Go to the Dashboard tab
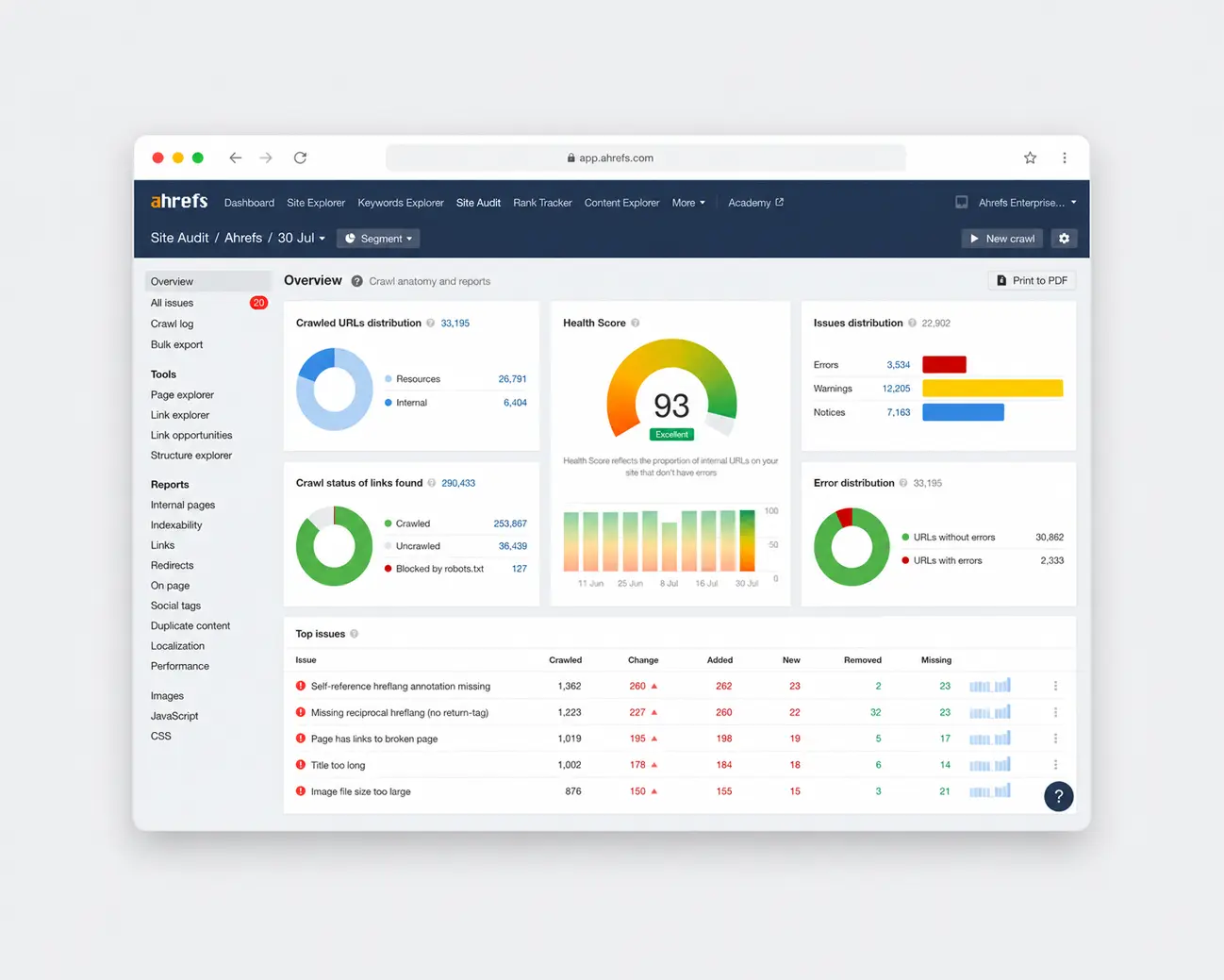The image size is (1224, 980). point(249,203)
